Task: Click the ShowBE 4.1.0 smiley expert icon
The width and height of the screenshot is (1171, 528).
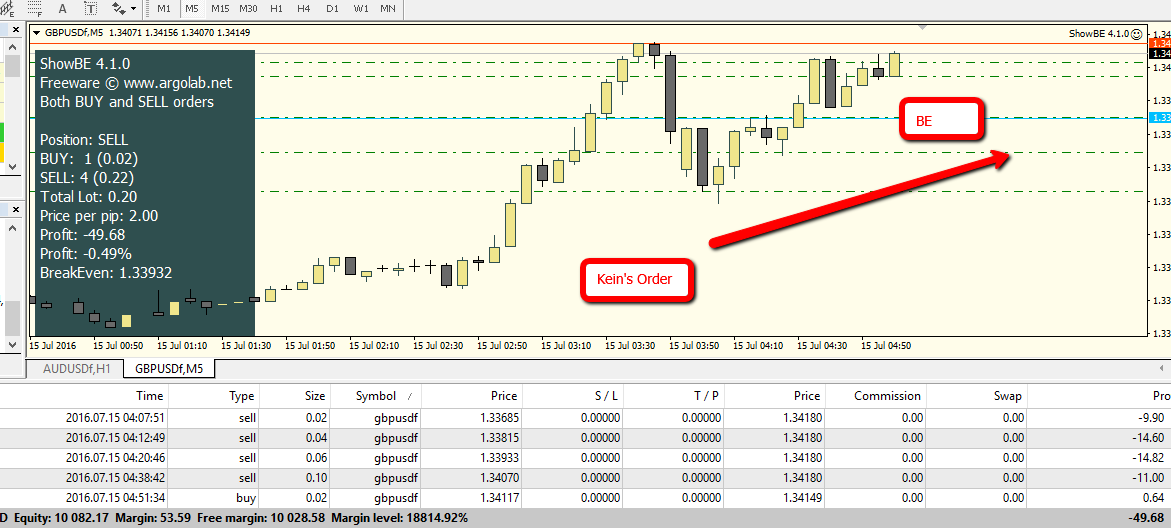Action: [x=1136, y=34]
